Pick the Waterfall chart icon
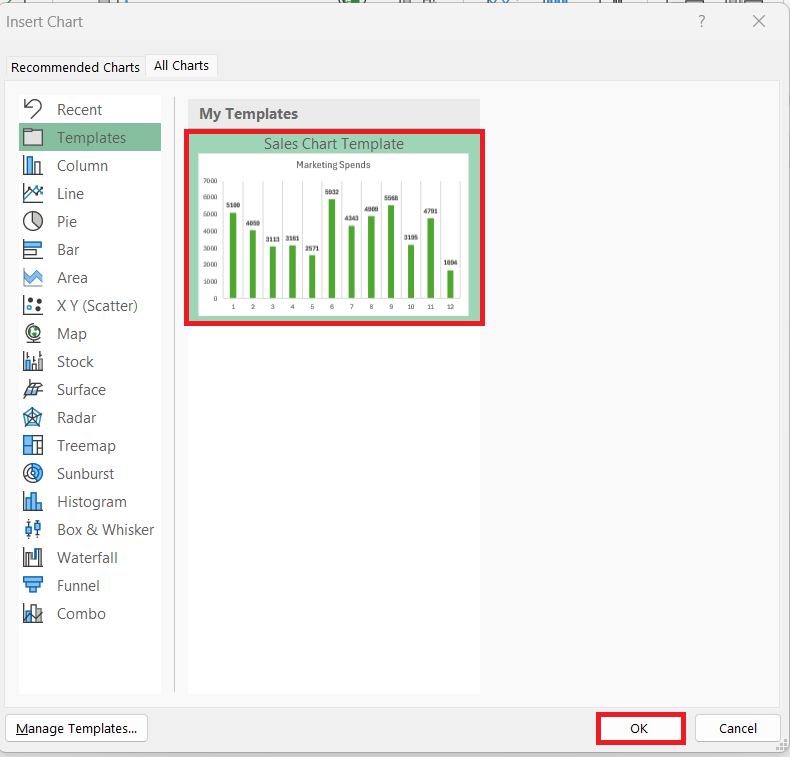This screenshot has width=790, height=757. click(x=33, y=557)
